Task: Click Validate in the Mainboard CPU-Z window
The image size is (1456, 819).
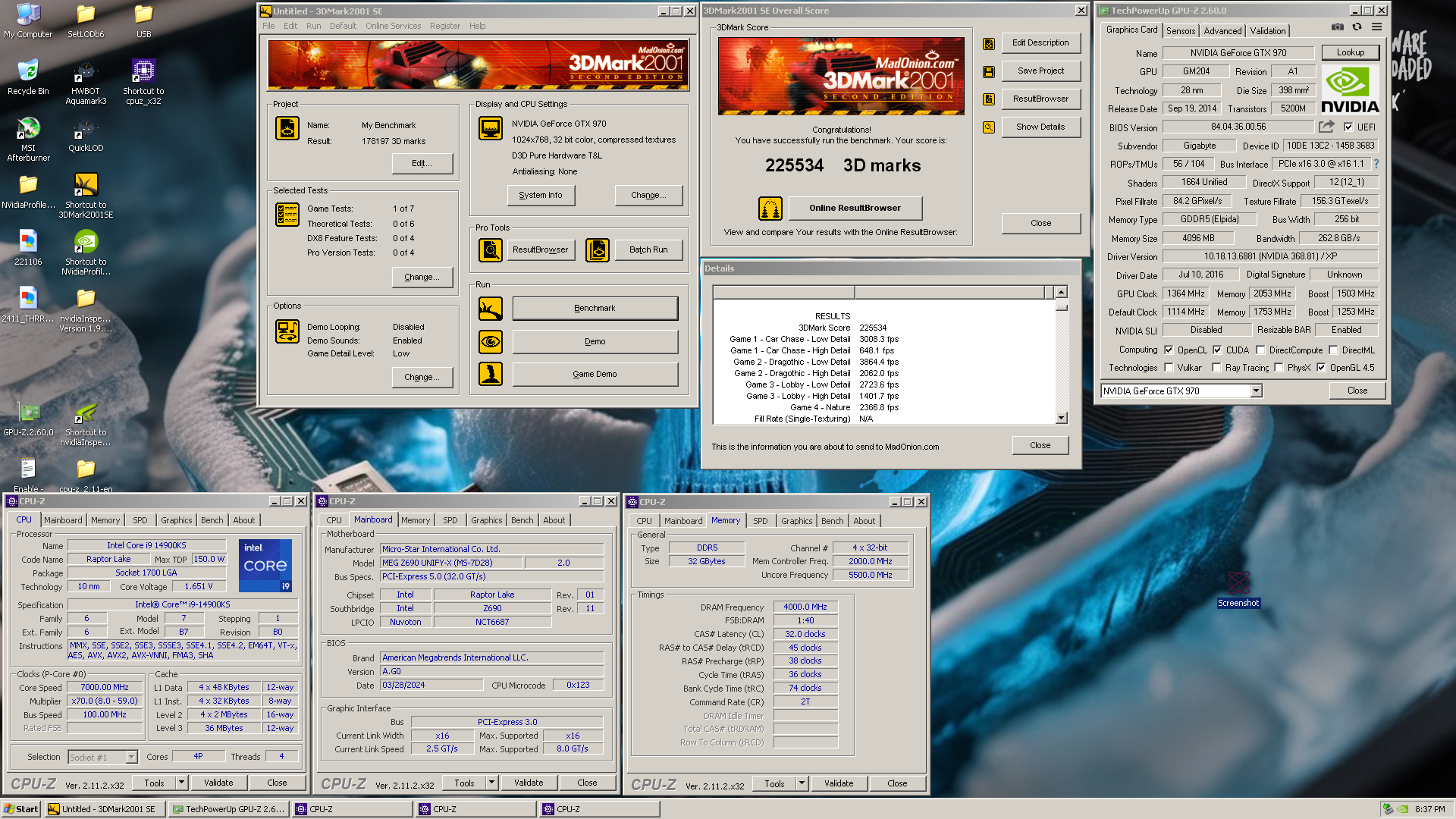Action: (x=529, y=783)
